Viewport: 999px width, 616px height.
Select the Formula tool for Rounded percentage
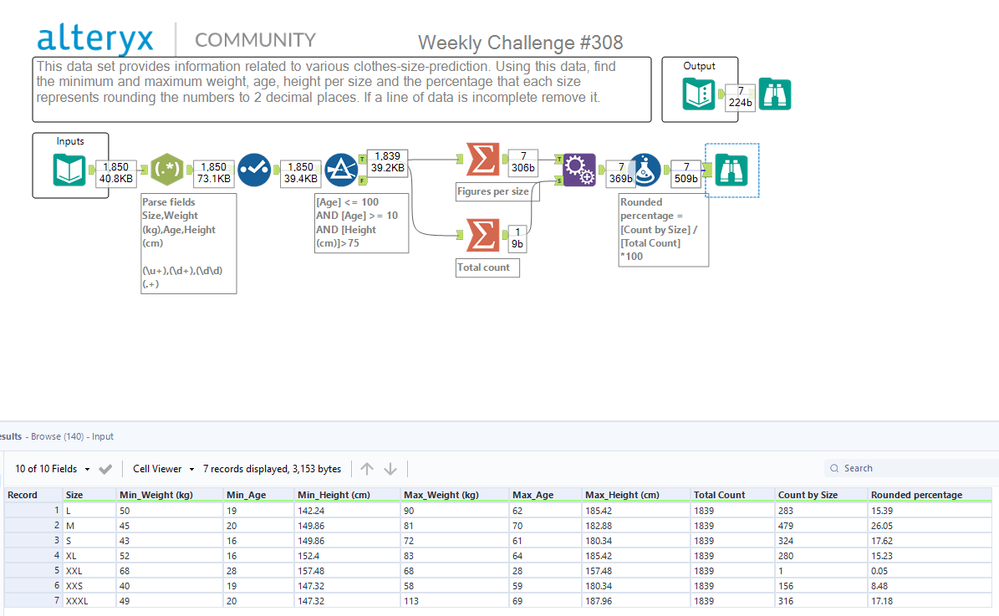tap(645, 170)
